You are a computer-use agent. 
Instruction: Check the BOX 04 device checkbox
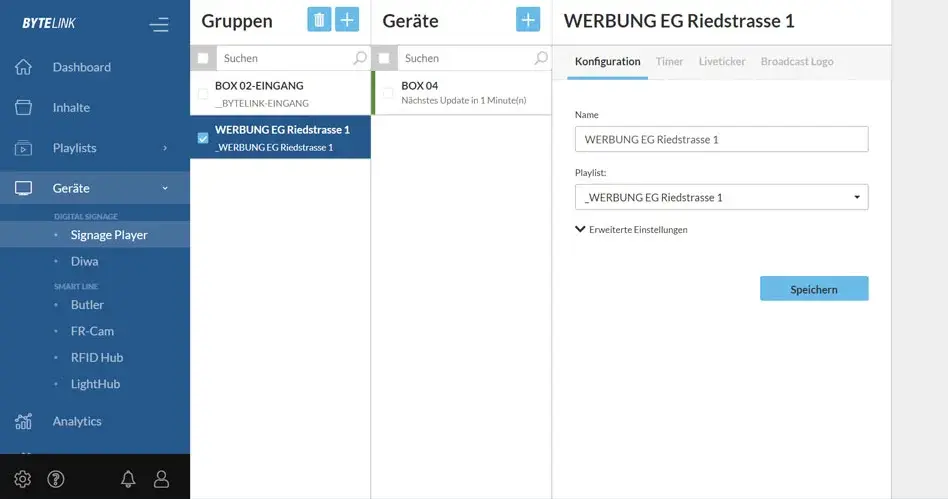388,93
